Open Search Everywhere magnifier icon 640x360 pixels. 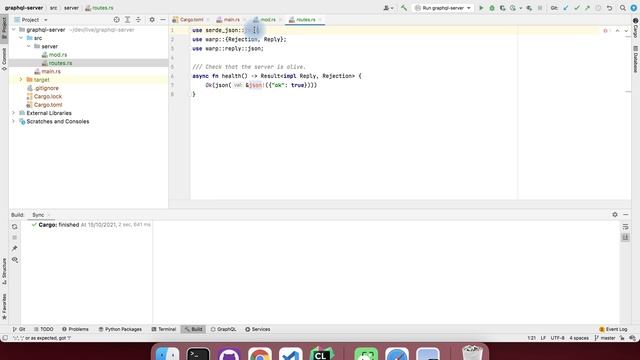[x=623, y=8]
